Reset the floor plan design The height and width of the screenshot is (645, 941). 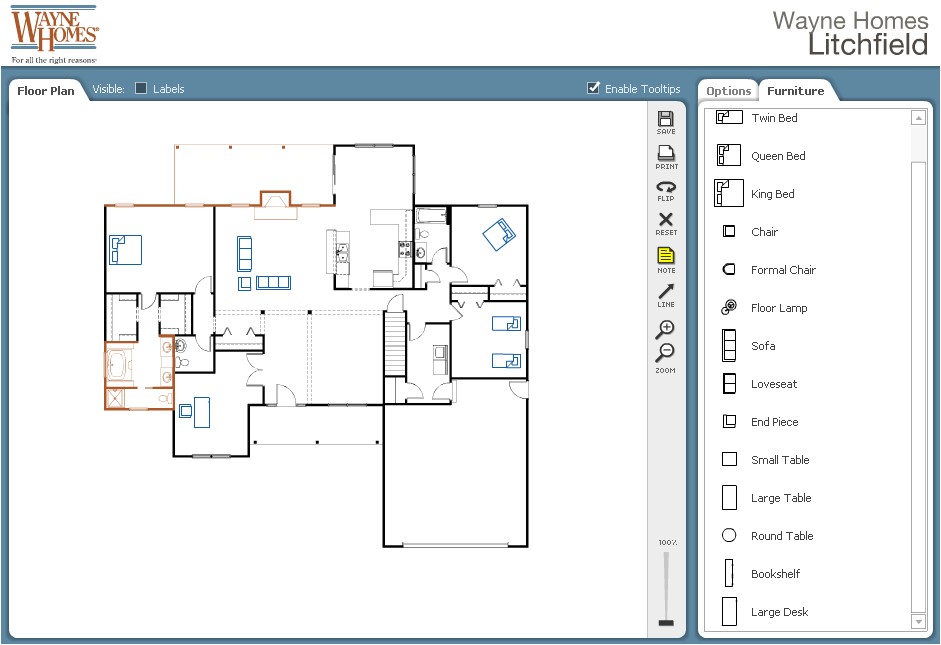[664, 221]
